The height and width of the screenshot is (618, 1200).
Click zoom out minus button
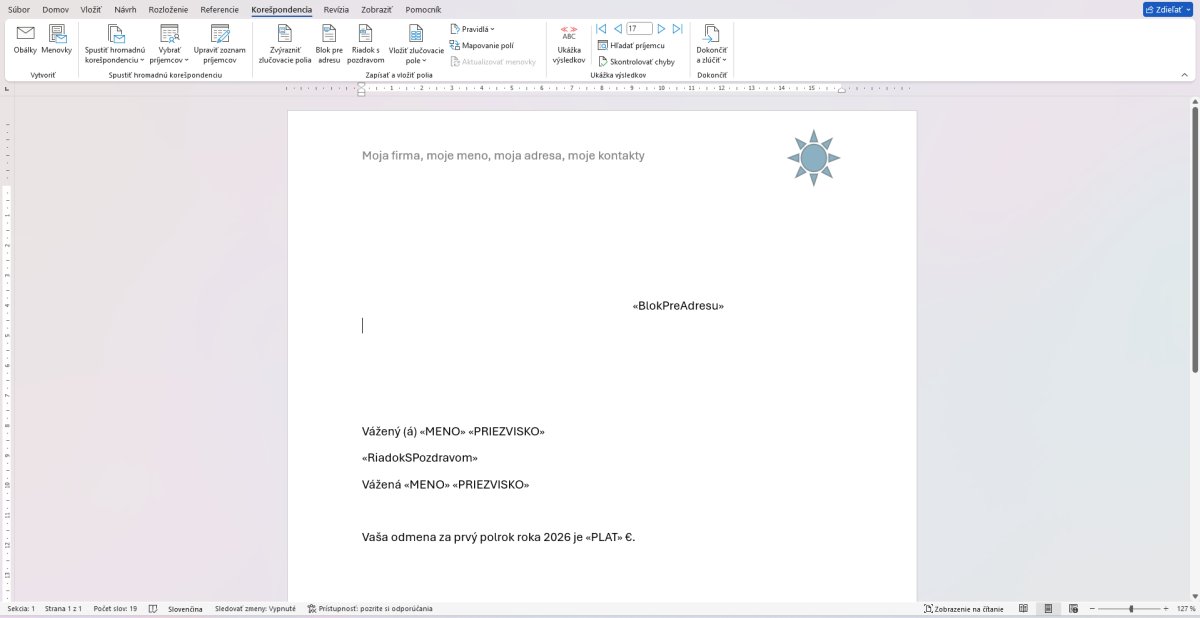(1091, 608)
